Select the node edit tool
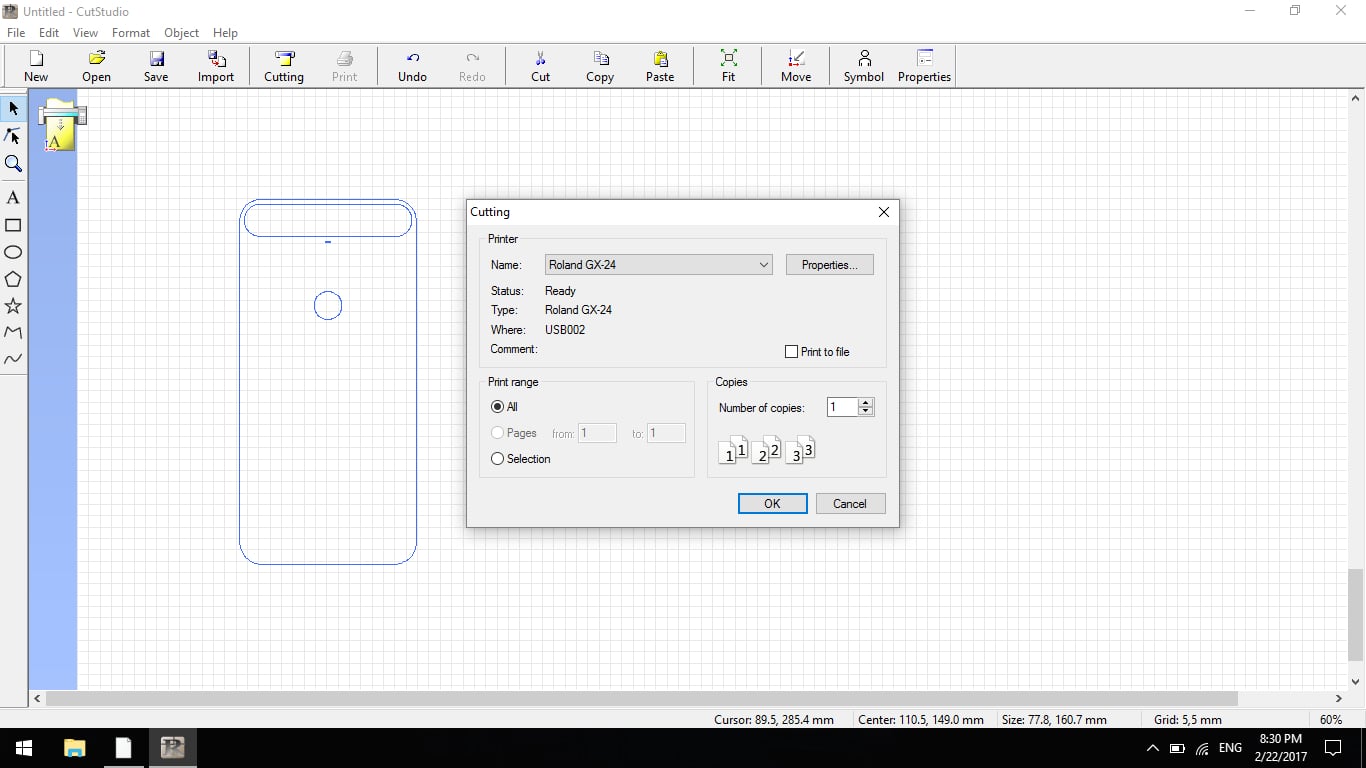Screen dimensions: 1366x768 tap(13, 136)
